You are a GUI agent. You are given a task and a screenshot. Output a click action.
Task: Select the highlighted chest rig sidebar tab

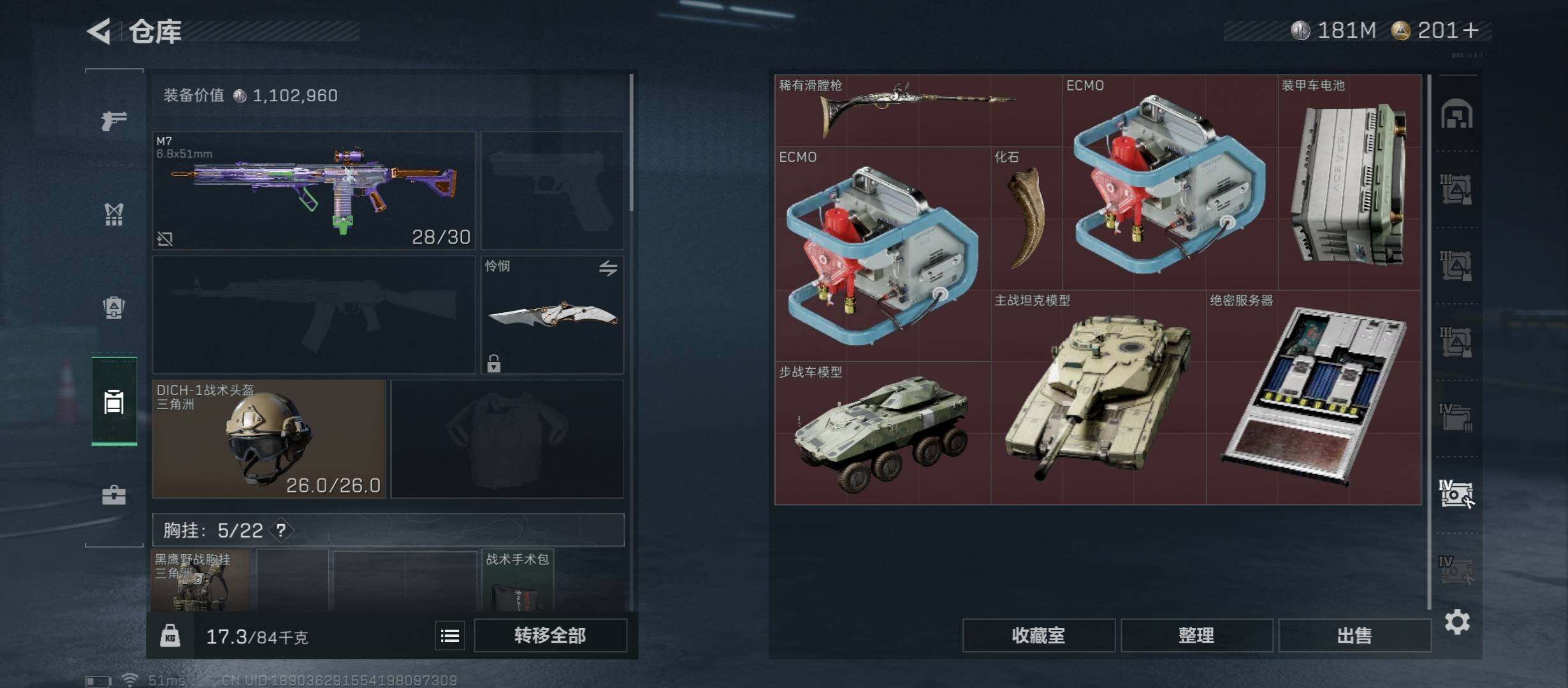tap(114, 401)
